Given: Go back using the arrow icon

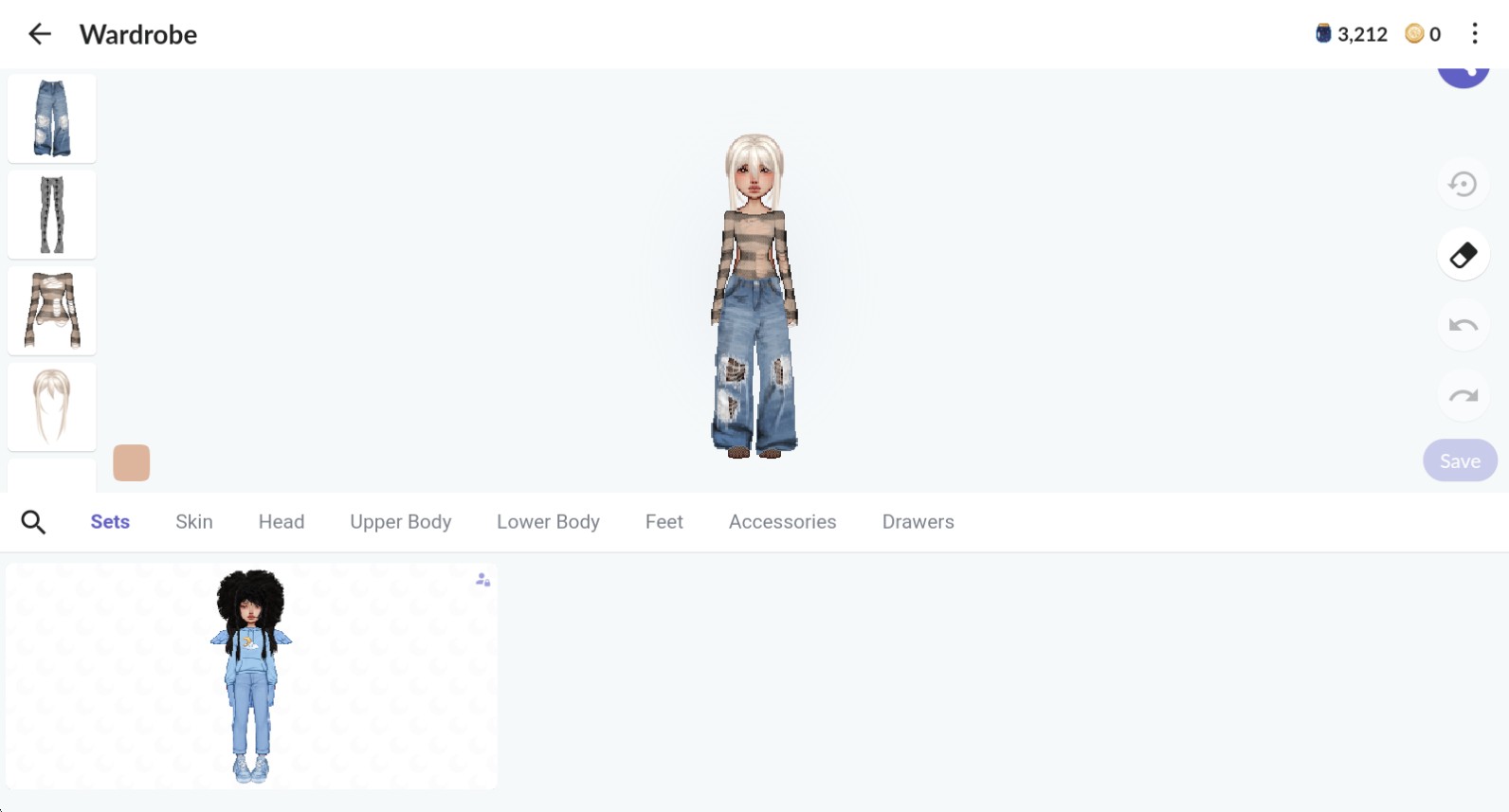Looking at the screenshot, I should click(x=40, y=35).
